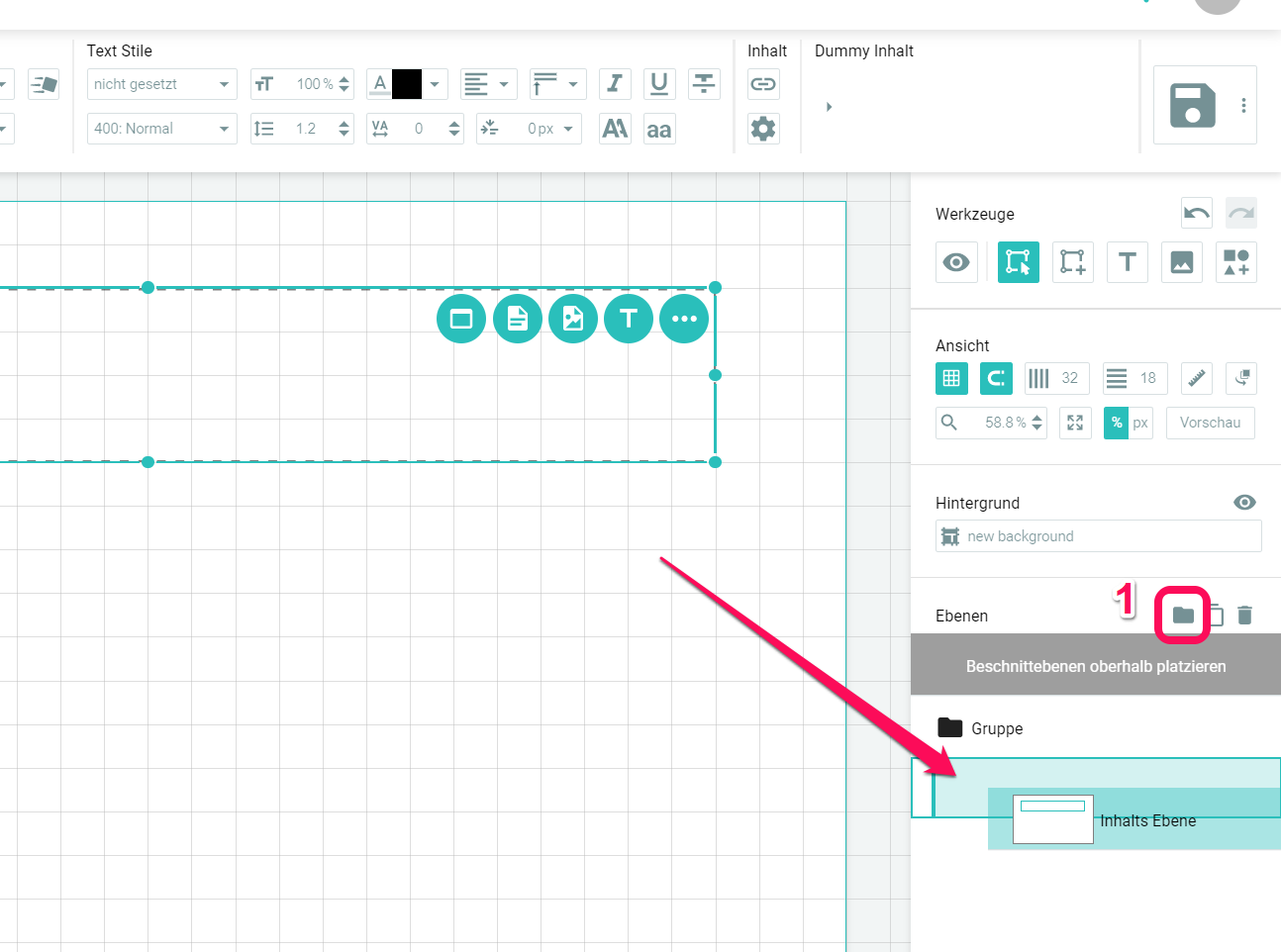Toggle magnet snapping in Ansicht
The height and width of the screenshot is (952, 1281).
pos(996,378)
